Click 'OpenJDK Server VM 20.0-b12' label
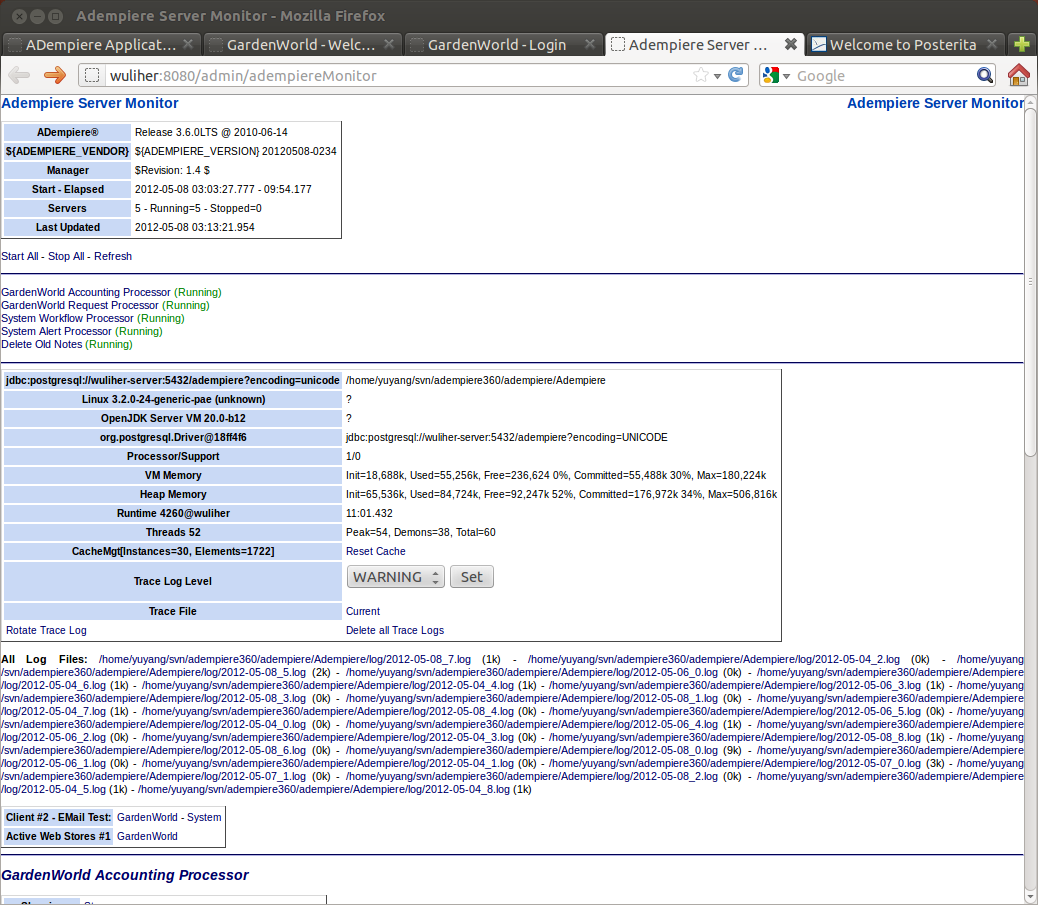 click(173, 418)
